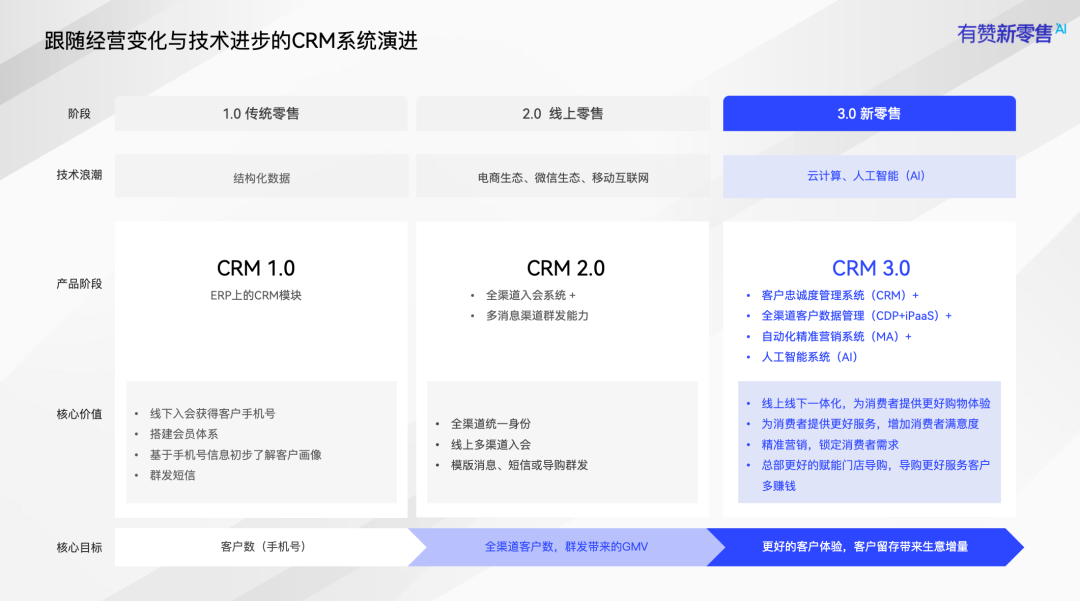Image resolution: width=1080 pixels, height=601 pixels.
Task: 点击左侧「核心价值」行标签
Action: pos(77,413)
